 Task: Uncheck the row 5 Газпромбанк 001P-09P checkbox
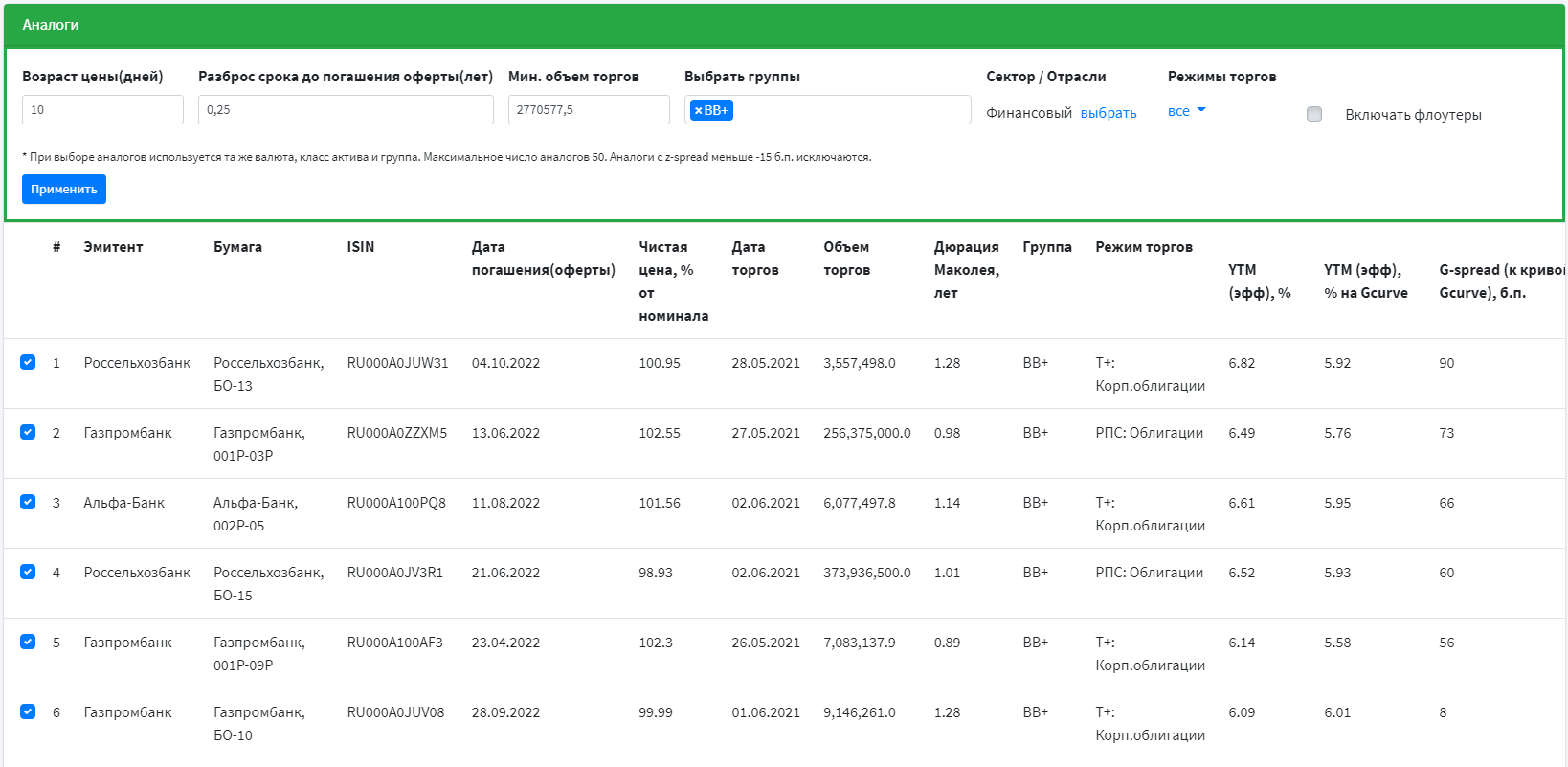coord(28,642)
